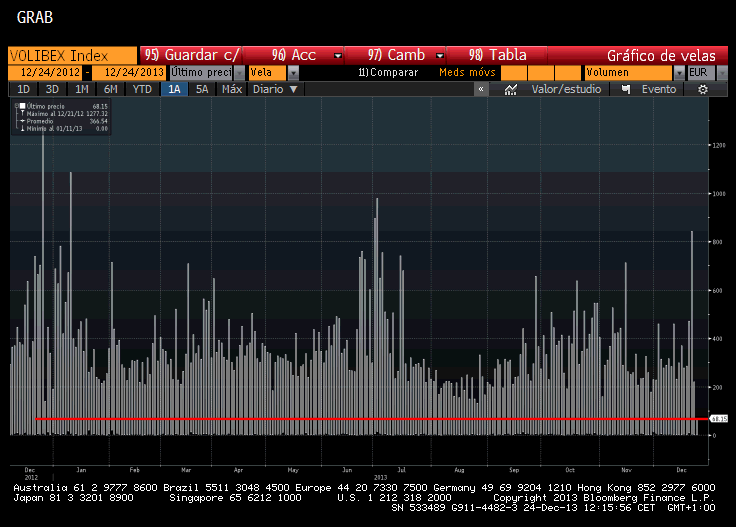Screen dimensions: 736x527
Task: Click the GRAB title text
Action: click(x=35, y=18)
